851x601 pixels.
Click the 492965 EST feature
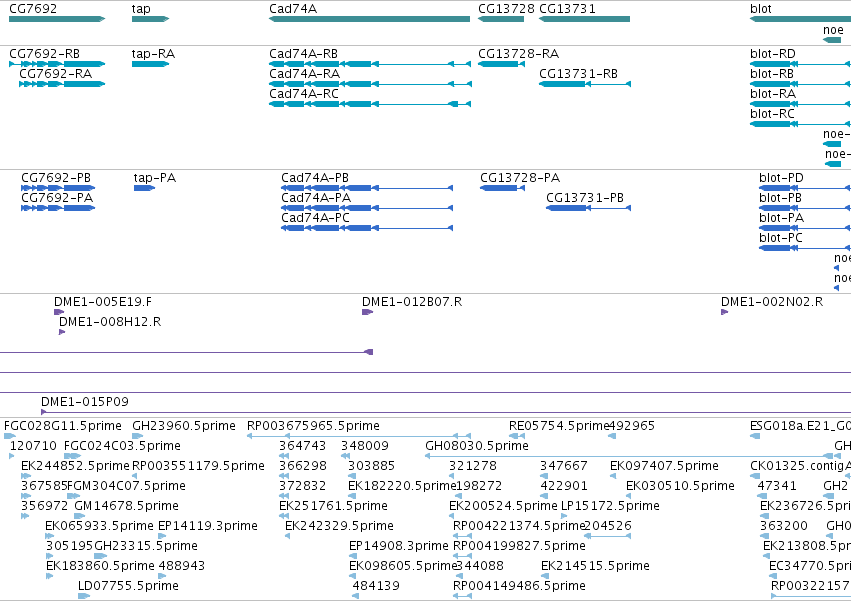click(612, 436)
